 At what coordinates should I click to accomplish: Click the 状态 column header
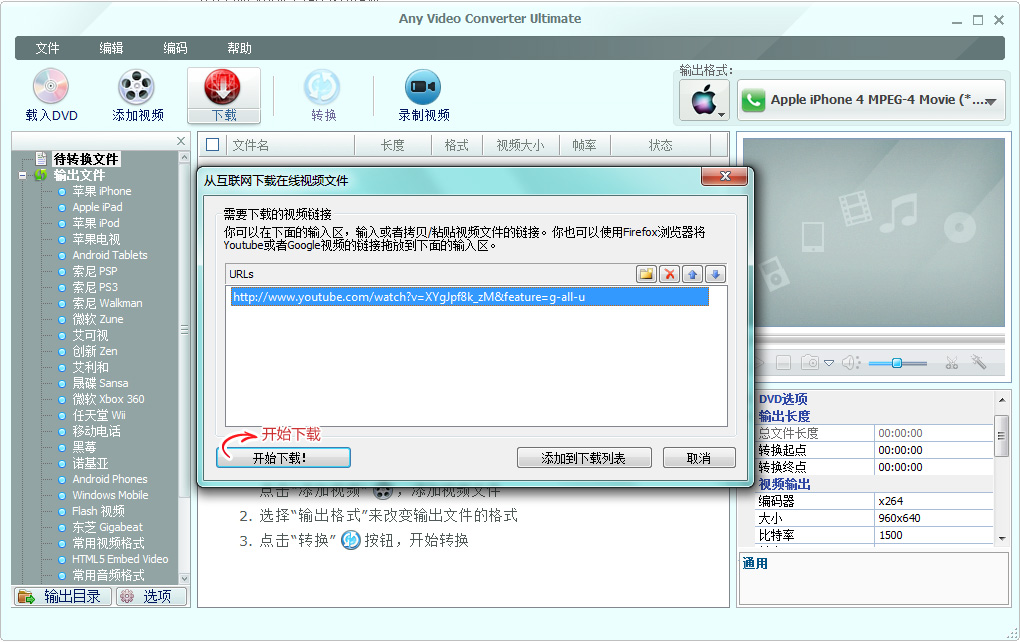point(660,145)
